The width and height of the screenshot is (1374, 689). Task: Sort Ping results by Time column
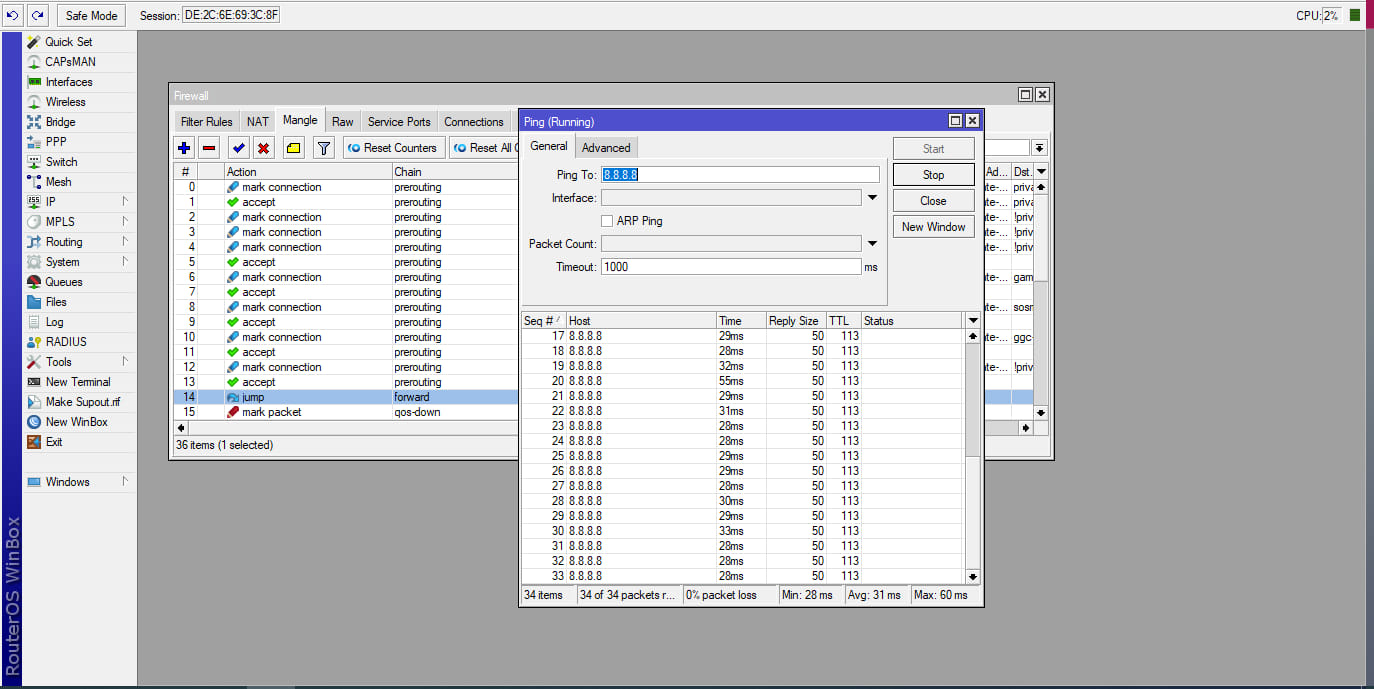(x=740, y=321)
